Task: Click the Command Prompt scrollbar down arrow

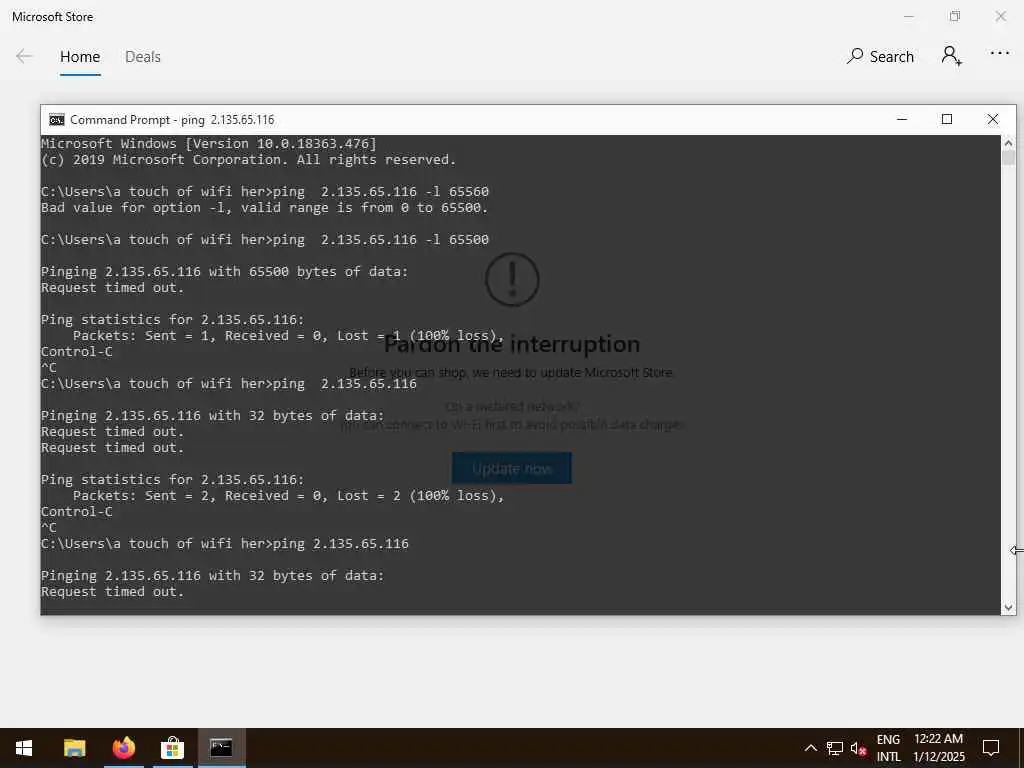Action: pyautogui.click(x=1008, y=607)
